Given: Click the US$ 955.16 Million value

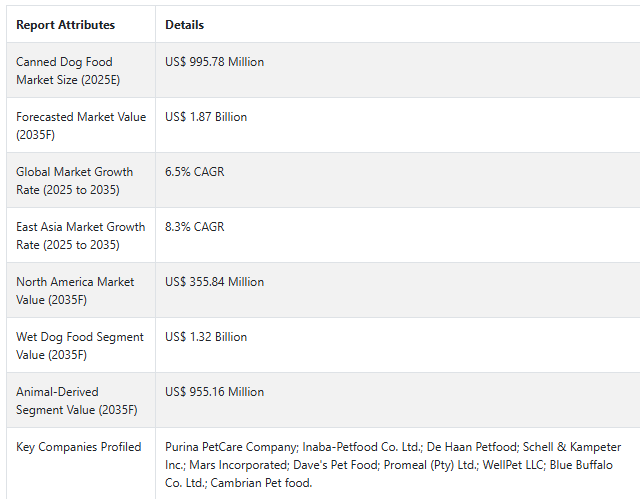Looking at the screenshot, I should [x=215, y=392].
